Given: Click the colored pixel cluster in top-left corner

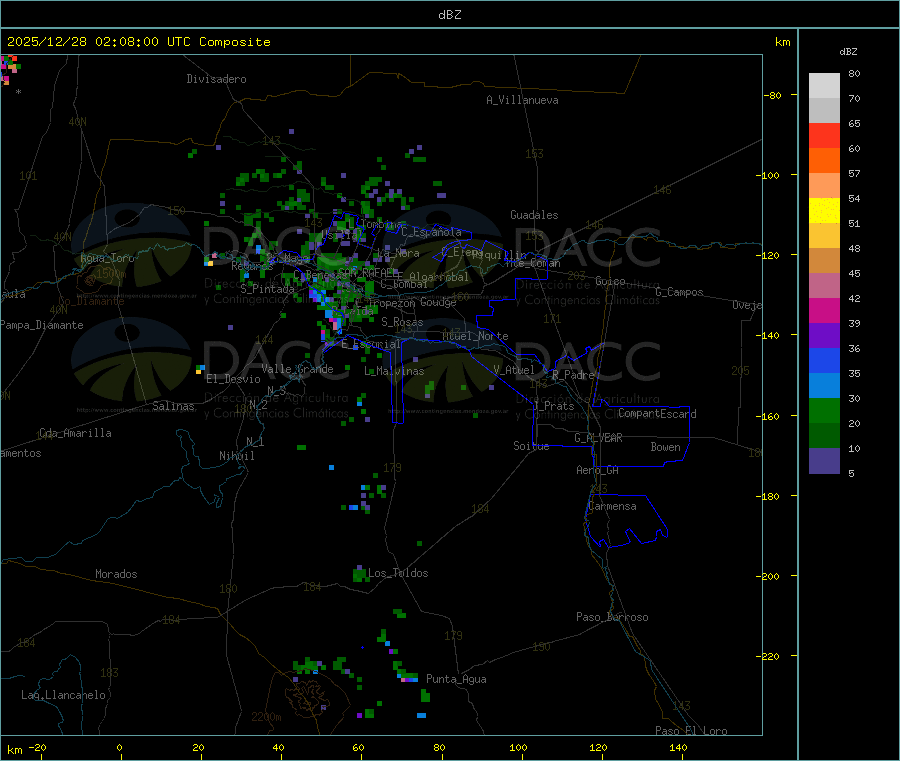Looking at the screenshot, I should [10, 69].
